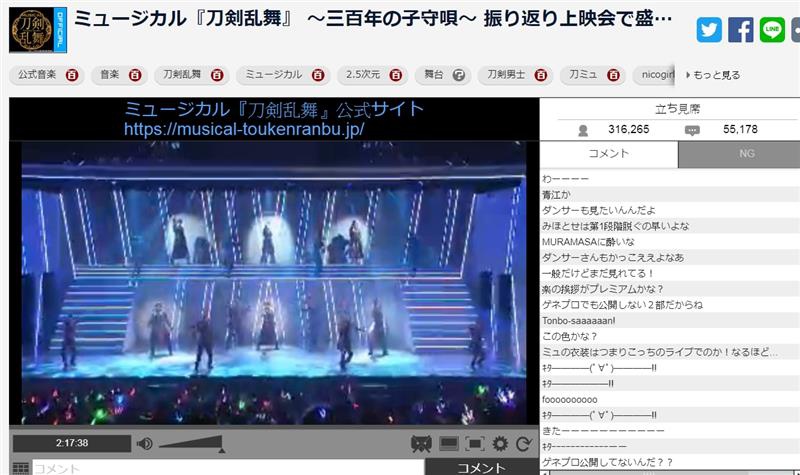Open the musical-toukenranbu.jp link in video
800x475 pixels.
coord(244,129)
